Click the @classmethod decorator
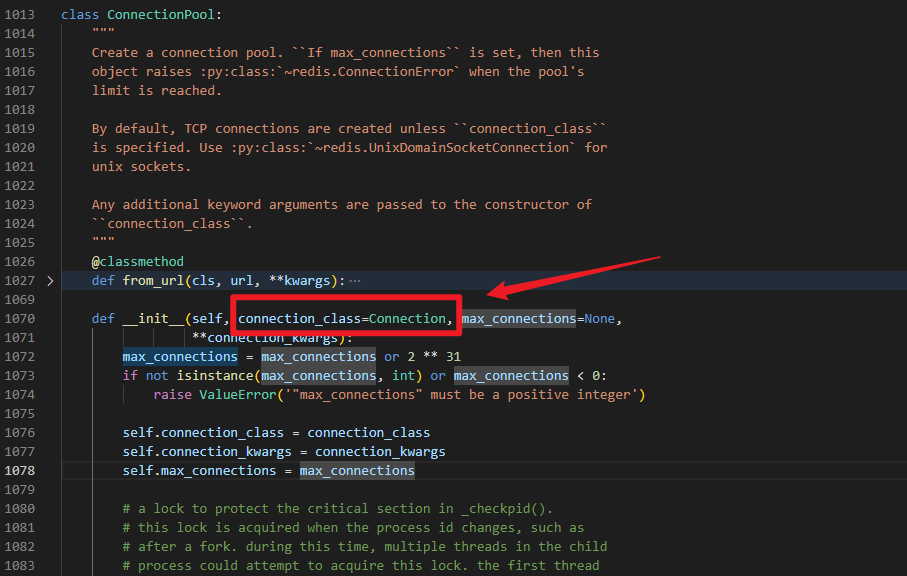The width and height of the screenshot is (907, 576). (x=137, y=262)
